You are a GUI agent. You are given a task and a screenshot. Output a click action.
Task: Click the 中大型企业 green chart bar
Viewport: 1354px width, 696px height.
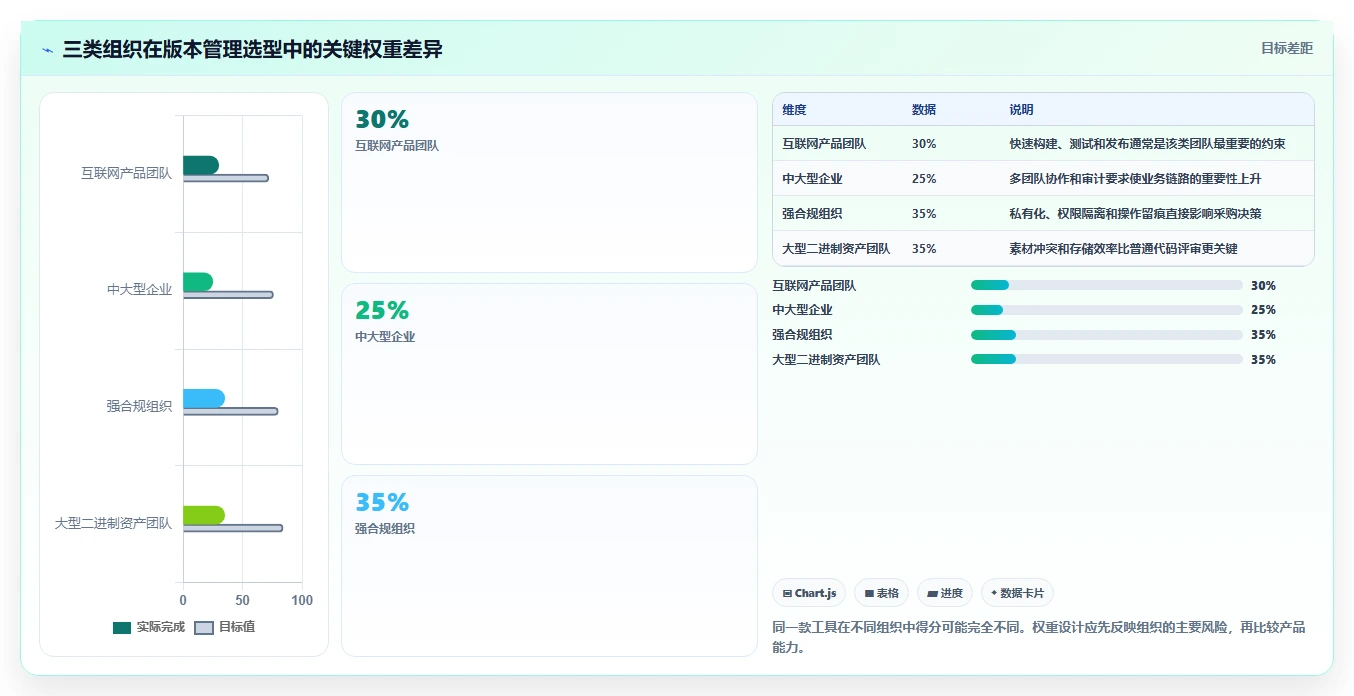click(197, 282)
